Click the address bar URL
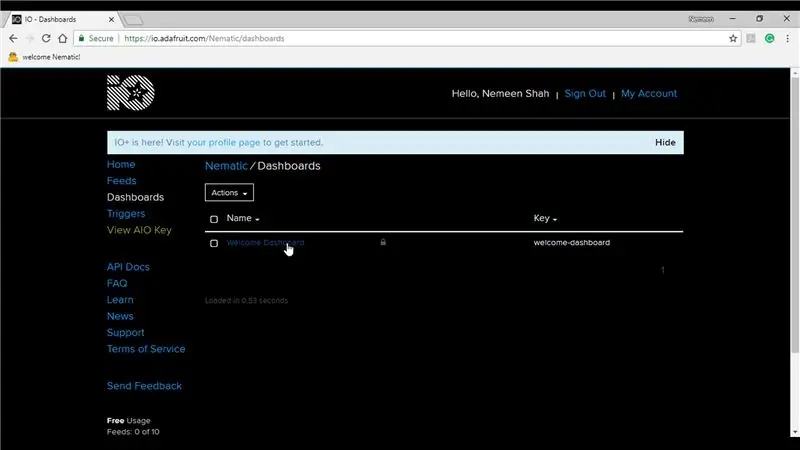 coord(204,38)
